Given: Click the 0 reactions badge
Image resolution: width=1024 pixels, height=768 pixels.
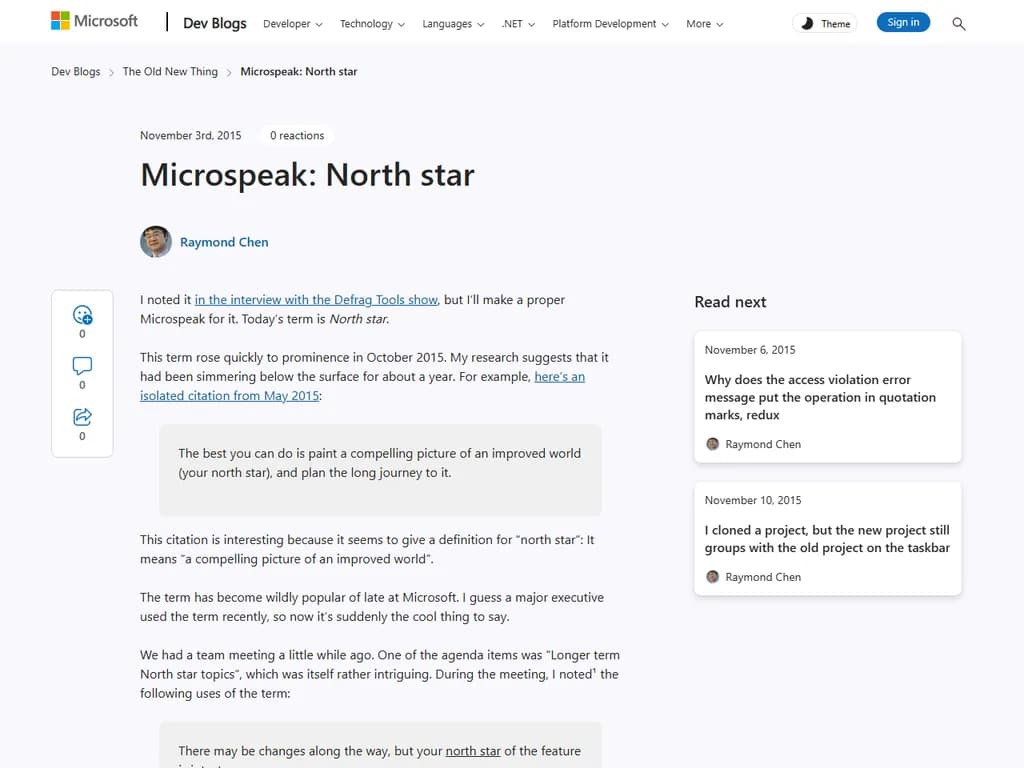Looking at the screenshot, I should coord(297,135).
